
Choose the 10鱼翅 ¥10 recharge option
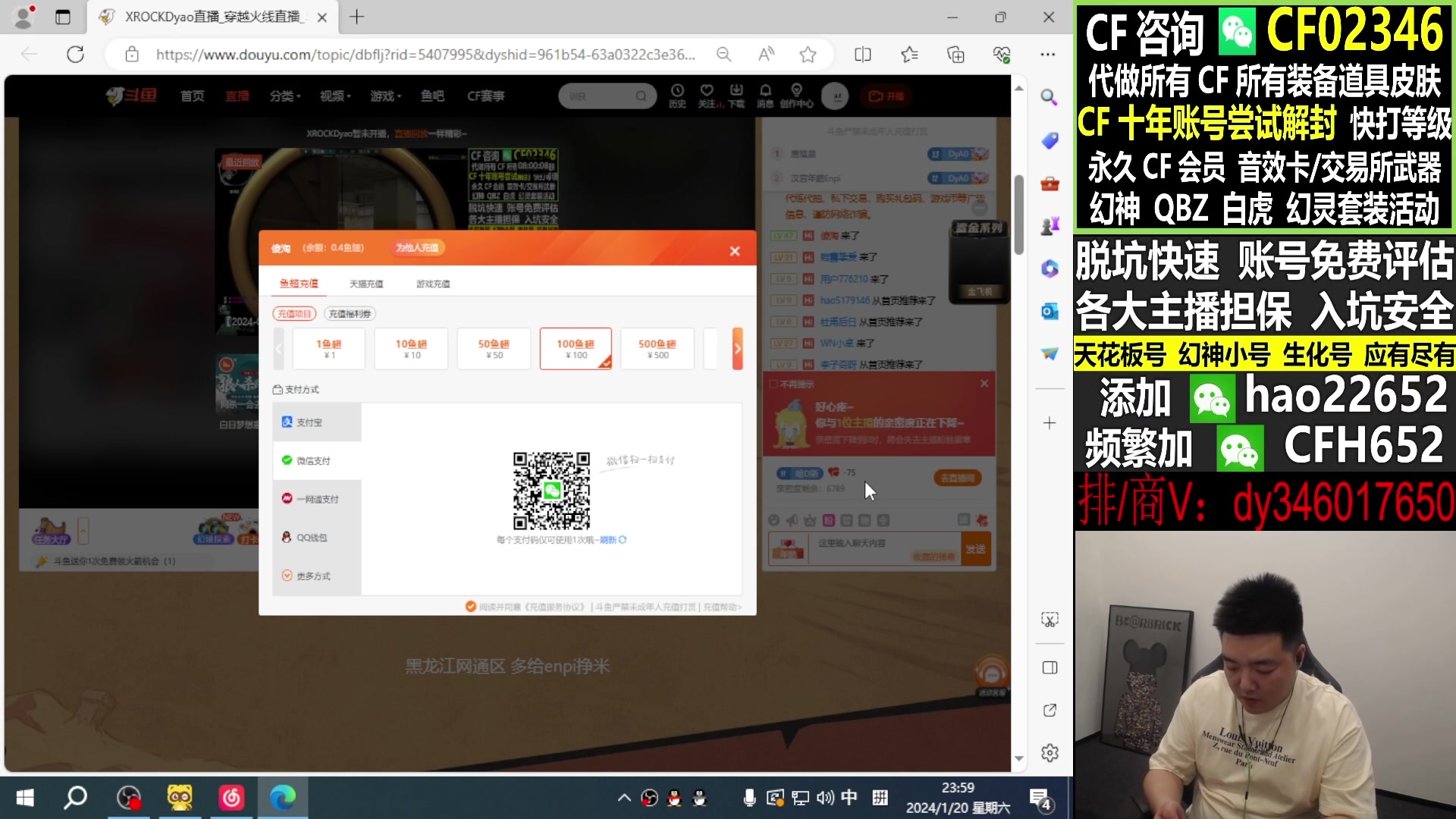411,349
